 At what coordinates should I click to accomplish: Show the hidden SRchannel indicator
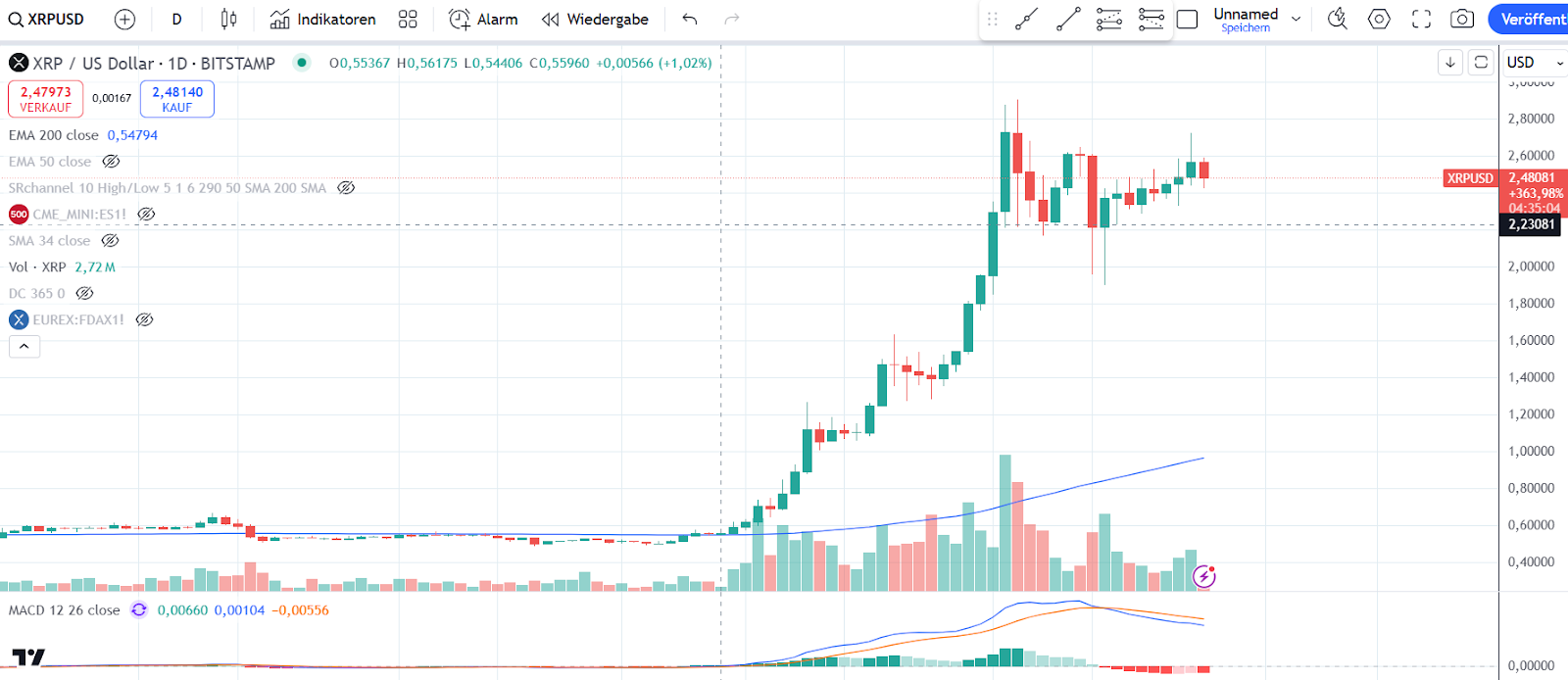(346, 188)
